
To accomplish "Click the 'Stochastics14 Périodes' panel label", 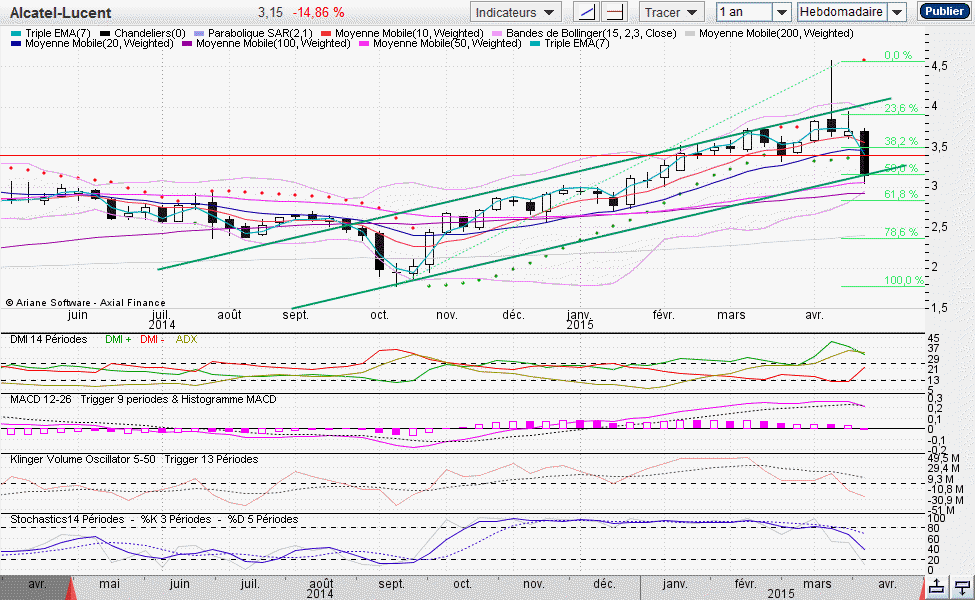I will tap(67, 519).
